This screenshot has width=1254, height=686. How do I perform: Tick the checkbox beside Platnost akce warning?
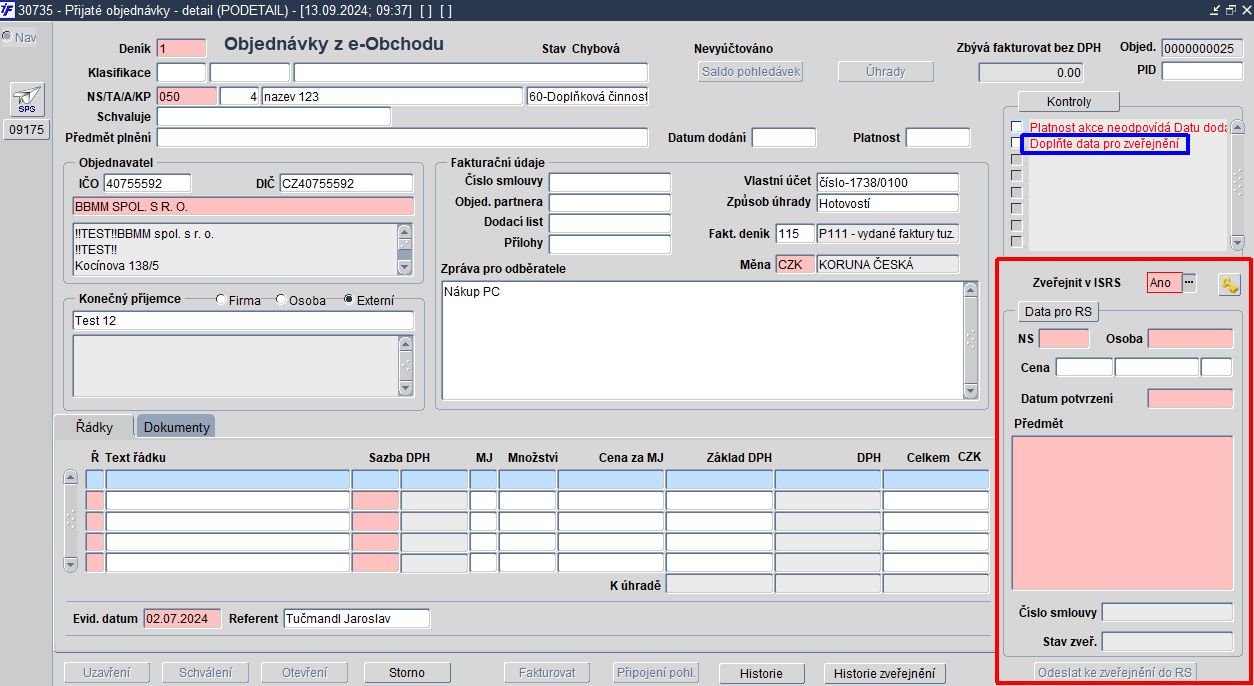tap(1017, 127)
